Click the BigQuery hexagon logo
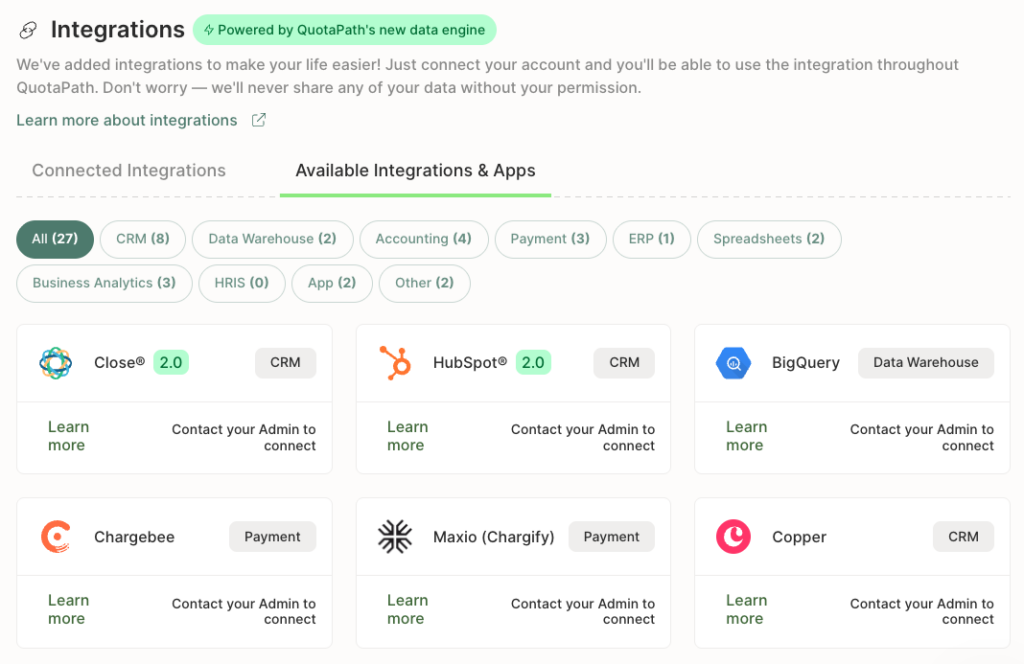Image resolution: width=1024 pixels, height=664 pixels. click(x=733, y=363)
